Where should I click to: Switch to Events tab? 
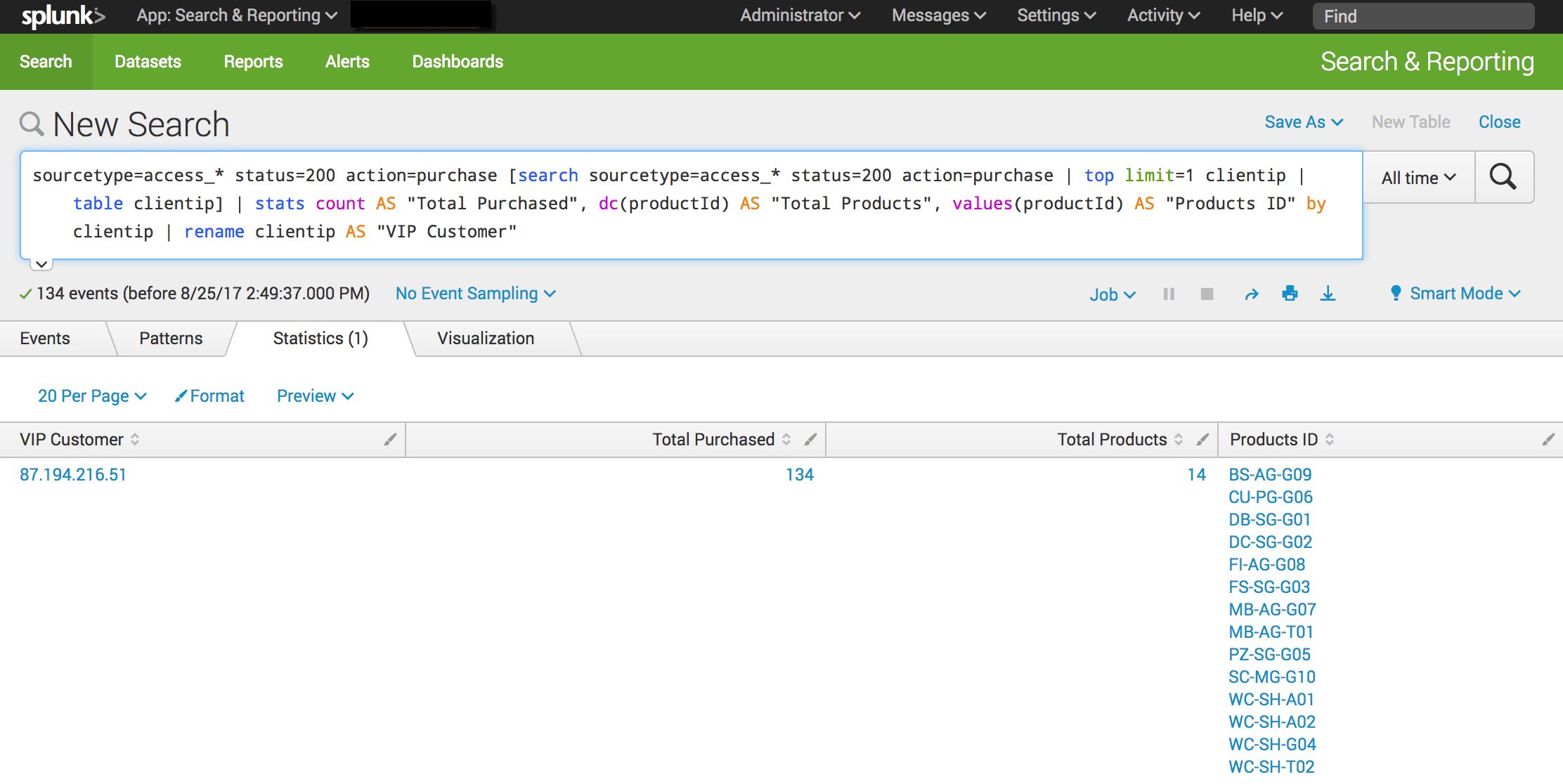tap(45, 339)
